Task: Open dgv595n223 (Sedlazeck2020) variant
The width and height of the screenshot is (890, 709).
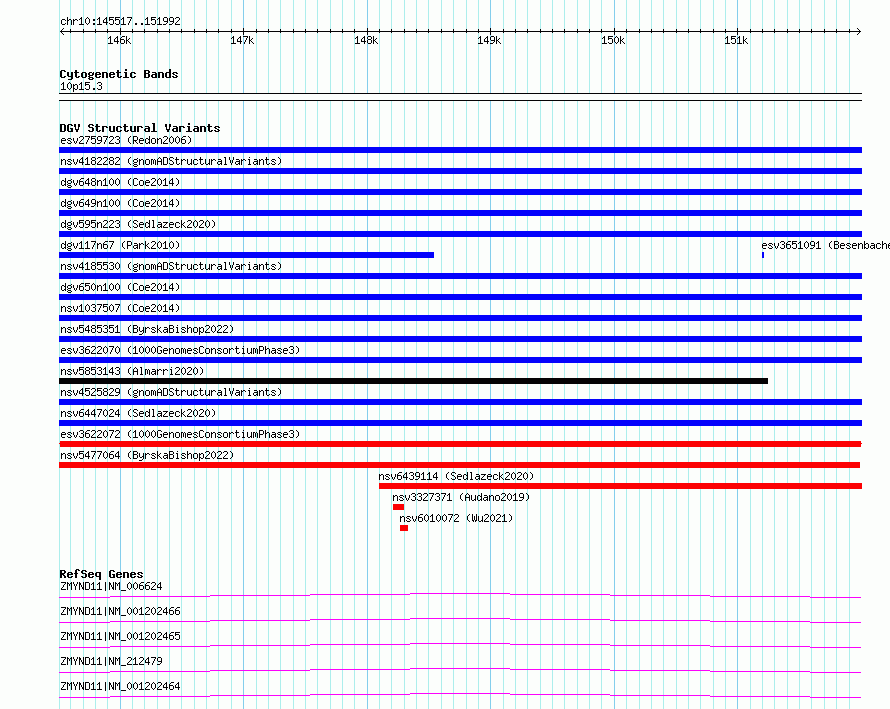Action: 138,224
